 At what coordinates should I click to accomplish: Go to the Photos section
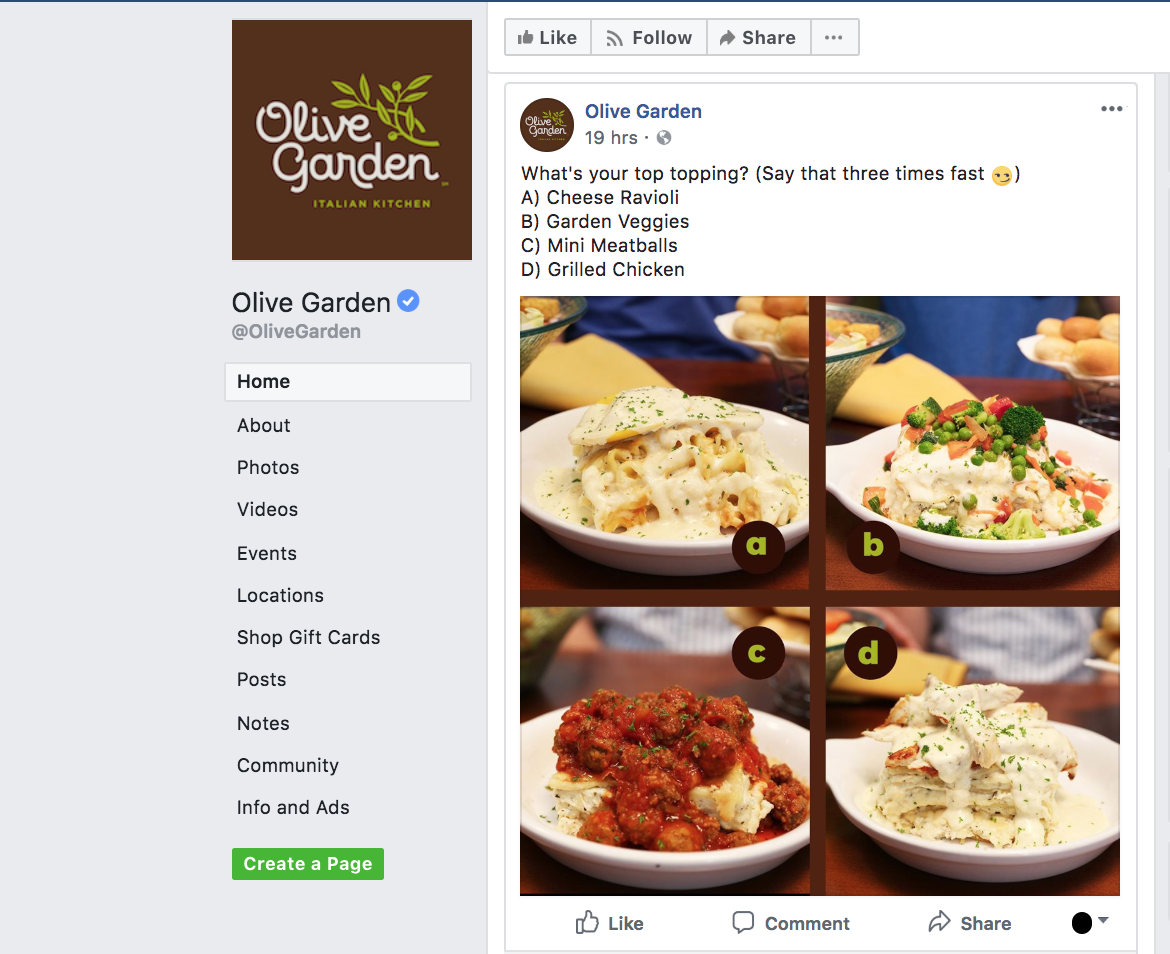coord(268,468)
